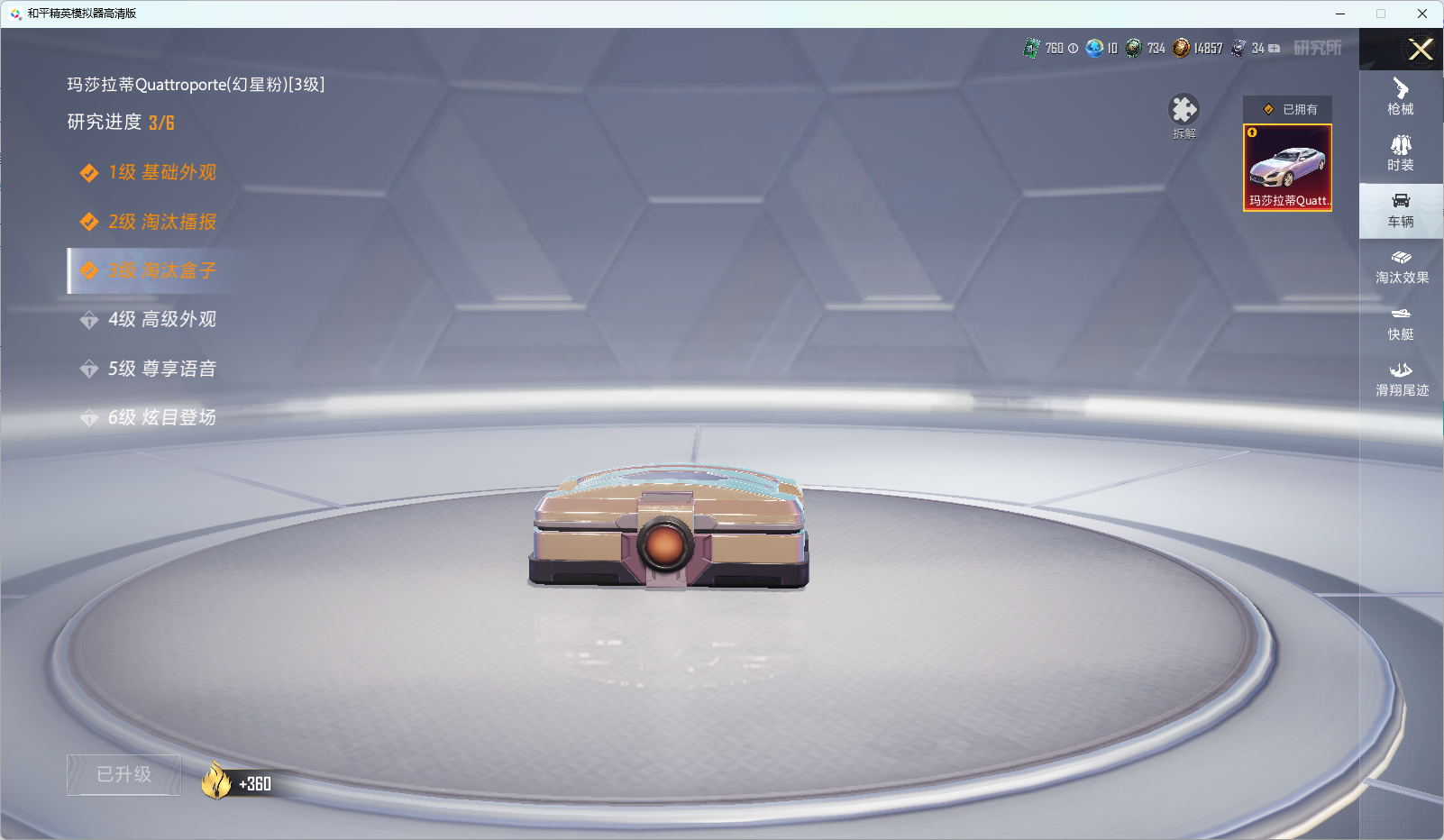The height and width of the screenshot is (840, 1444).
Task: Select the 车辆 vehicles category
Action: coord(1400,210)
